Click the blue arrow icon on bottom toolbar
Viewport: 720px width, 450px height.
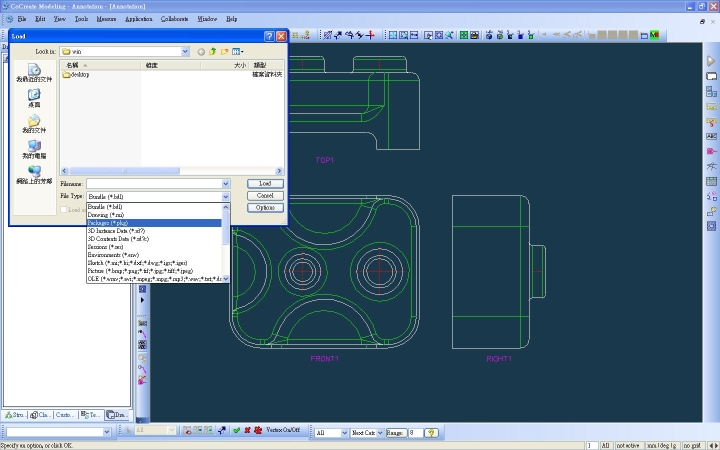click(x=222, y=430)
